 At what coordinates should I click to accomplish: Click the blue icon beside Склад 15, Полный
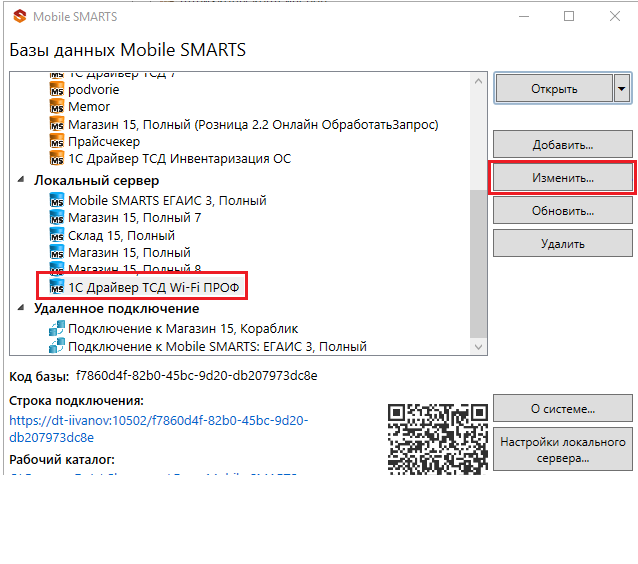[57, 235]
